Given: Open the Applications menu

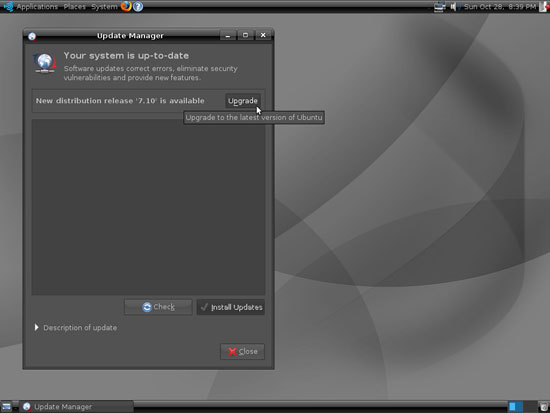Looking at the screenshot, I should point(37,7).
